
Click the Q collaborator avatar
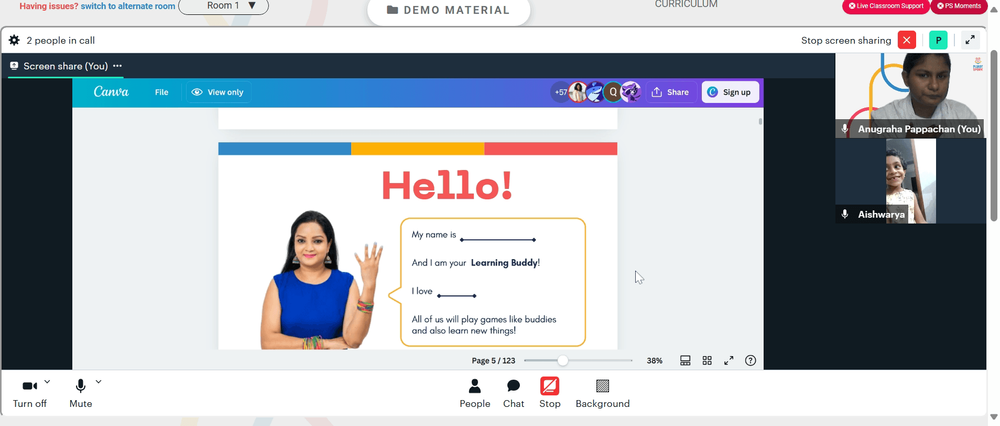pos(613,92)
